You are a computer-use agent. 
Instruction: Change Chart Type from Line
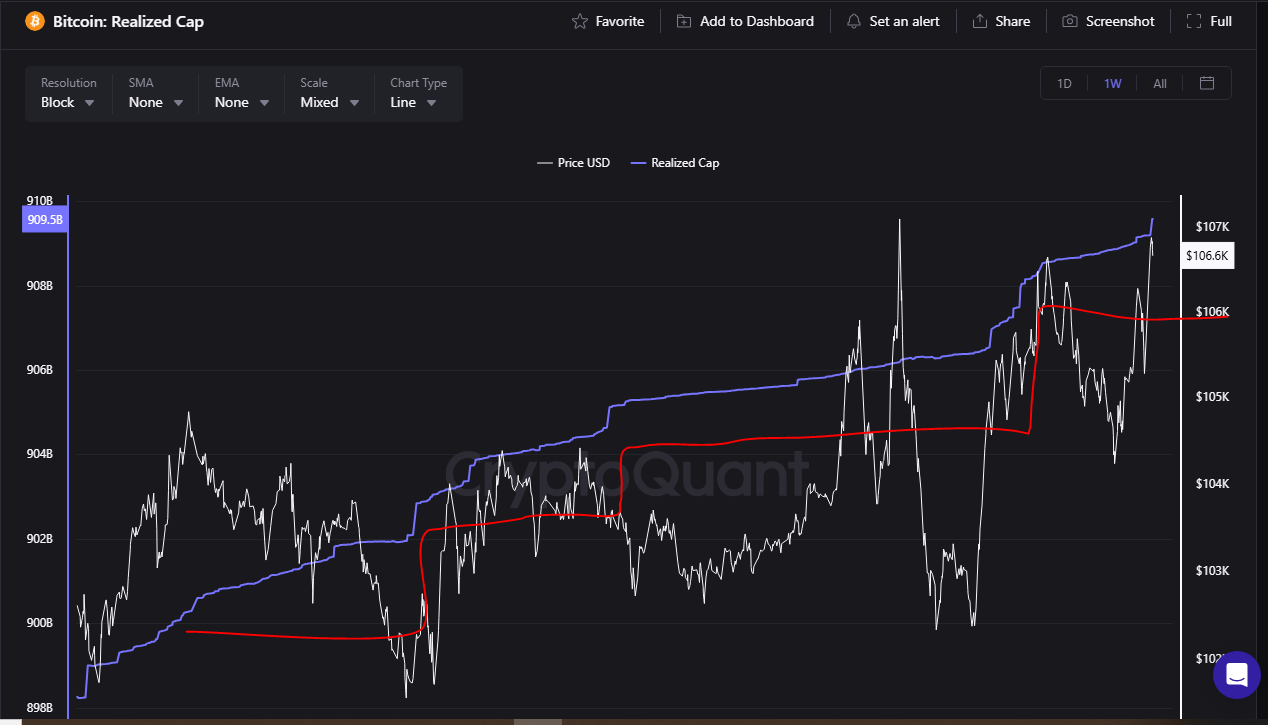(x=413, y=102)
